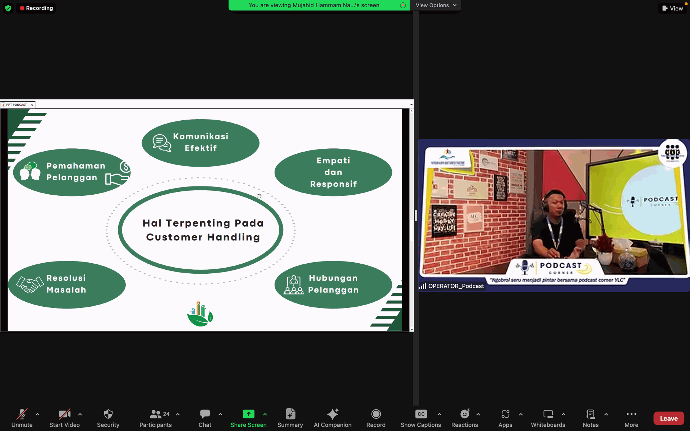The image size is (690, 431).
Task: Open Whiteboards from the toolbar
Action: tap(548, 414)
